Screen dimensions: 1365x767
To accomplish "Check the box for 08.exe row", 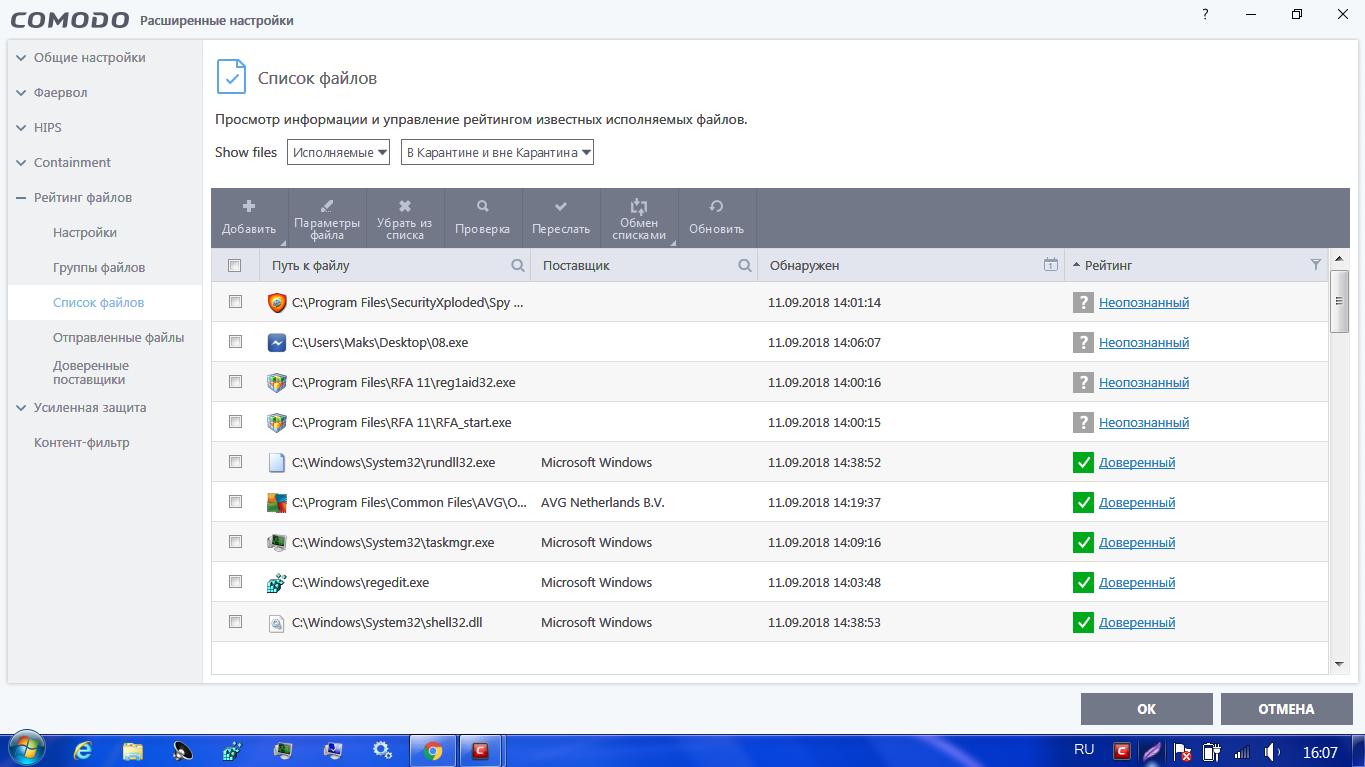I will (236, 342).
